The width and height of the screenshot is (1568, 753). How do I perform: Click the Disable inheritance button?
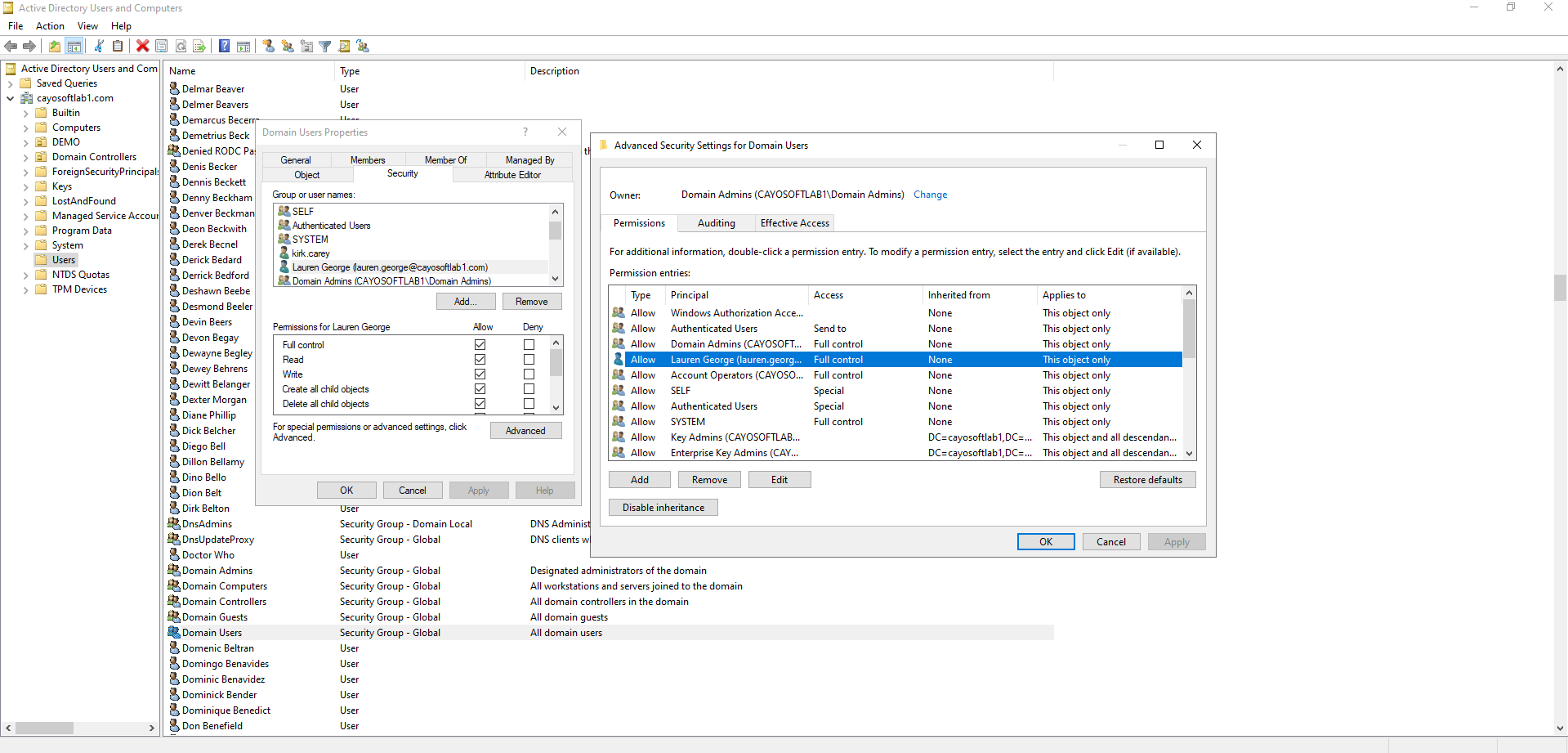[663, 508]
